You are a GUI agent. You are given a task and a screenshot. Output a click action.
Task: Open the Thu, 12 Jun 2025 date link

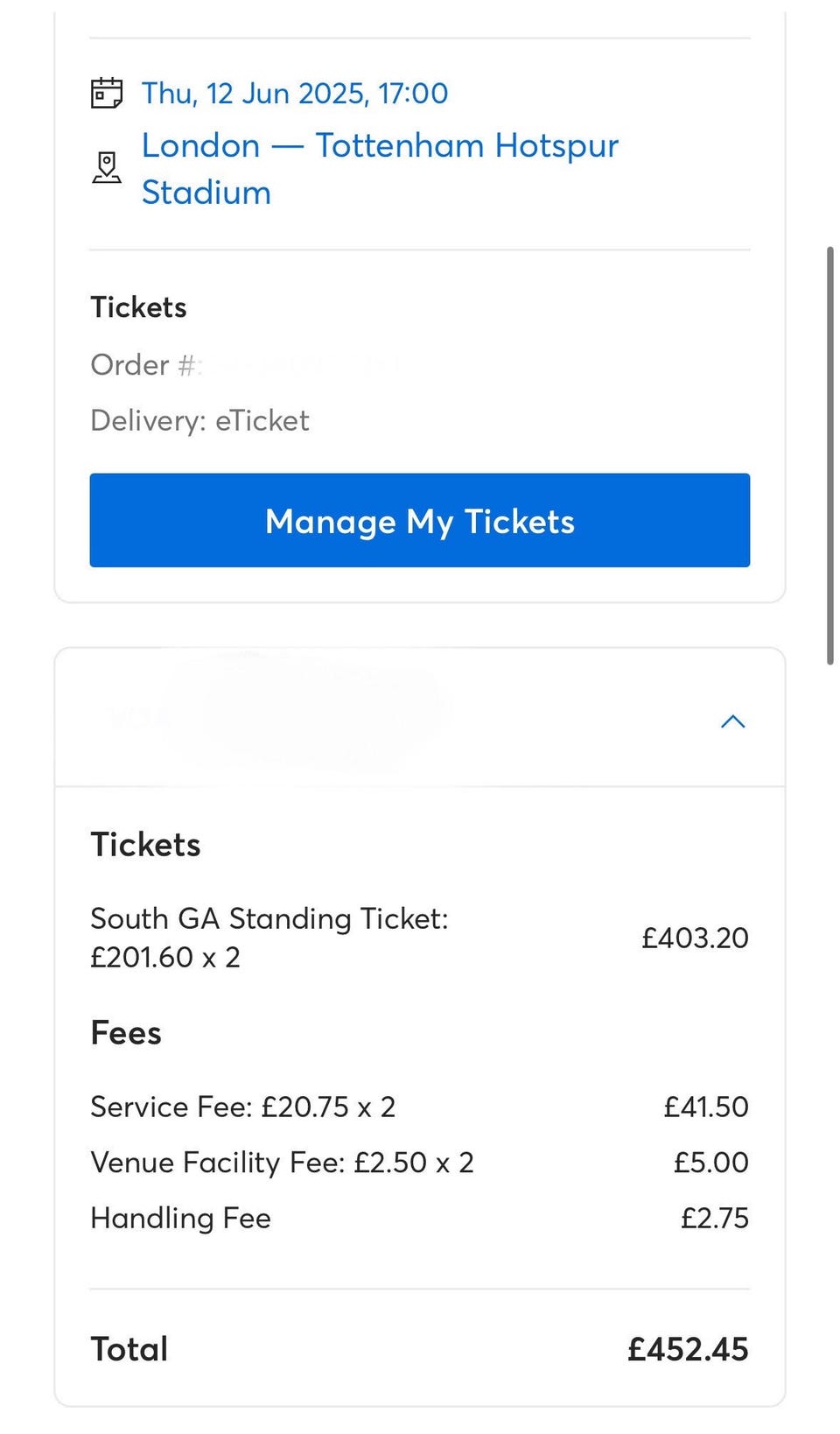tap(295, 93)
